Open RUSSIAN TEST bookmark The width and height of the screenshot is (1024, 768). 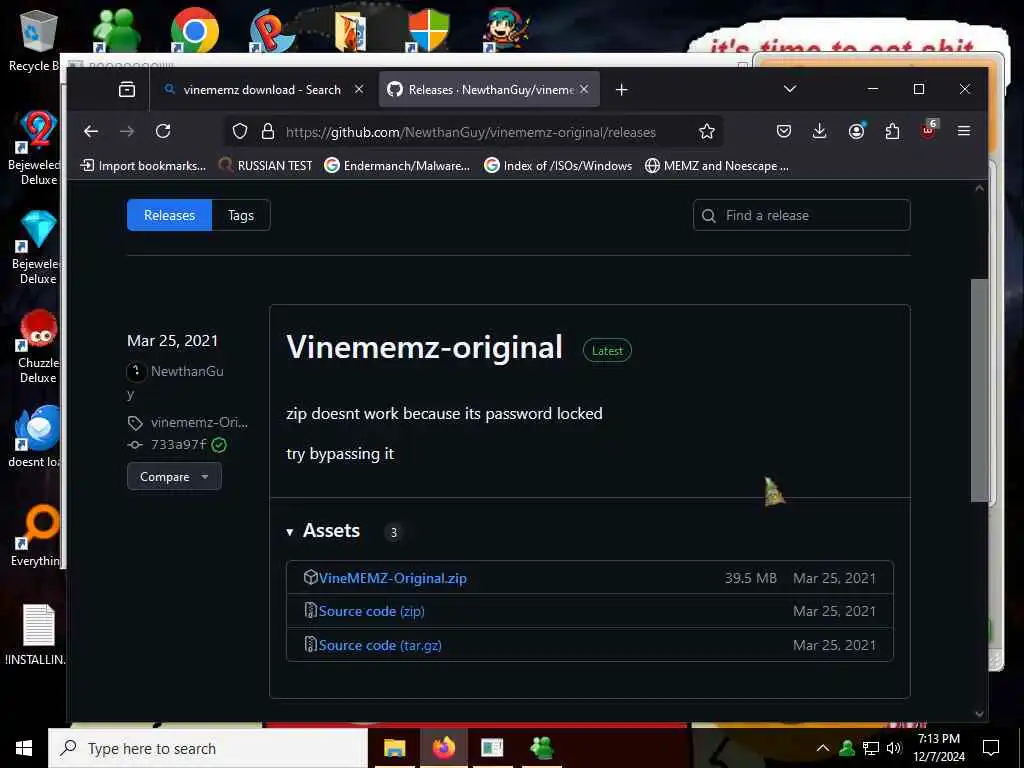coord(266,166)
